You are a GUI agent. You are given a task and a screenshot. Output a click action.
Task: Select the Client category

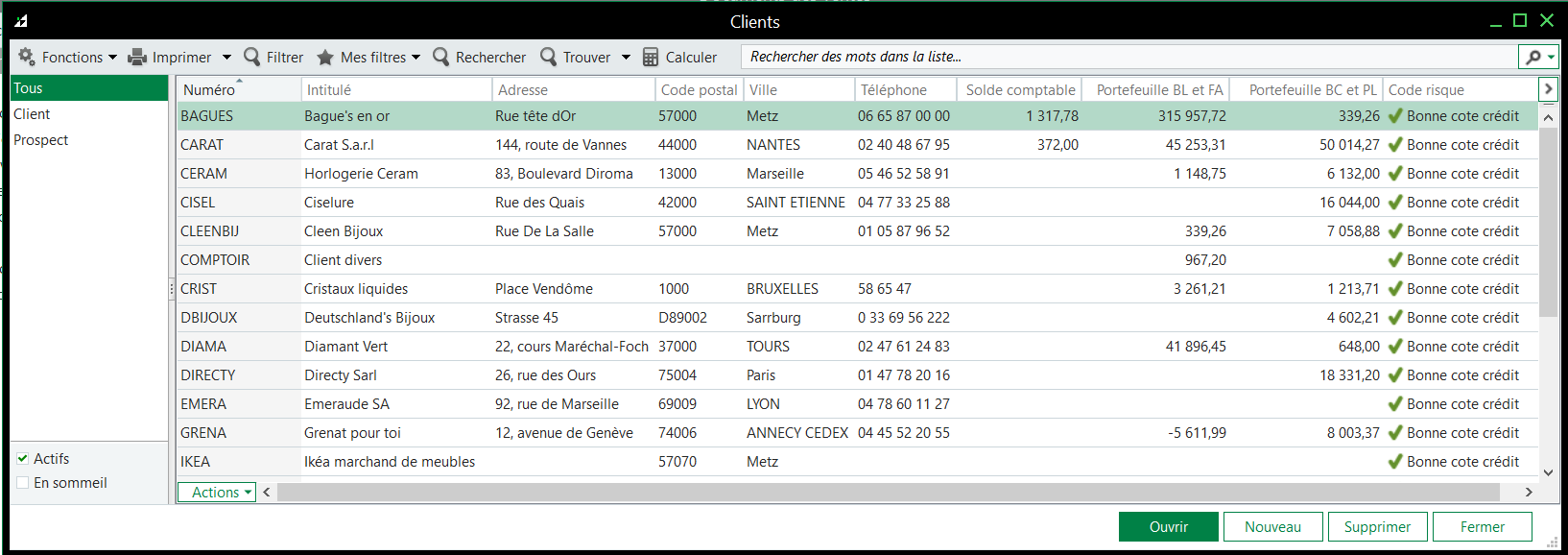(89, 114)
